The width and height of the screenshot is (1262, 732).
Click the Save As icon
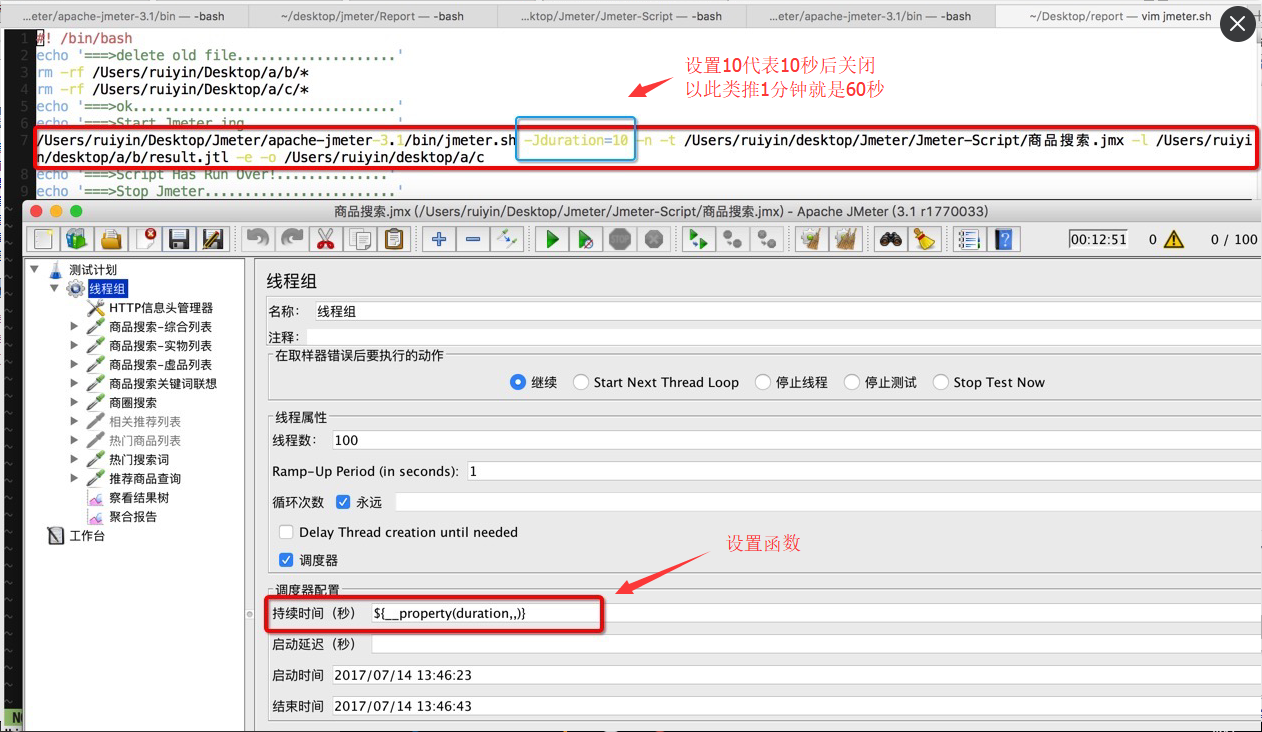[x=213, y=239]
